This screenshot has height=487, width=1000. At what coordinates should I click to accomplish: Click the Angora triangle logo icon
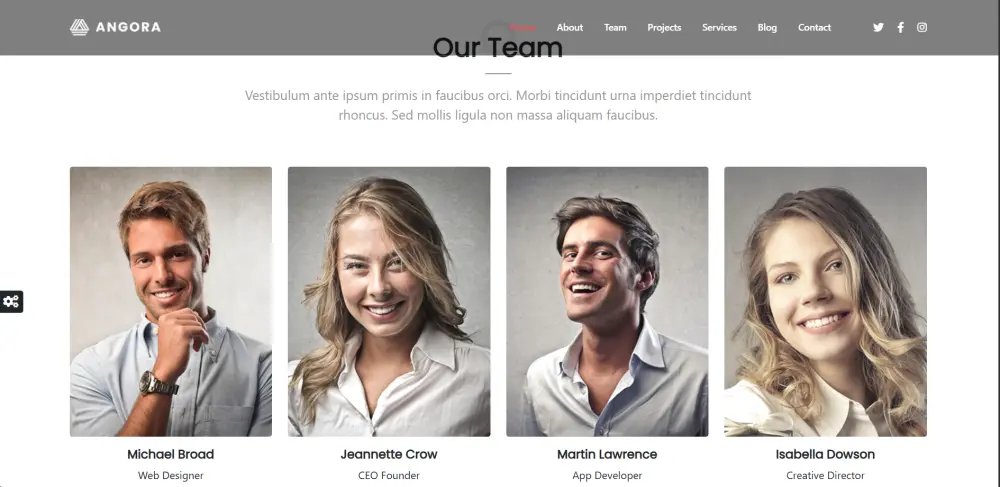(79, 27)
